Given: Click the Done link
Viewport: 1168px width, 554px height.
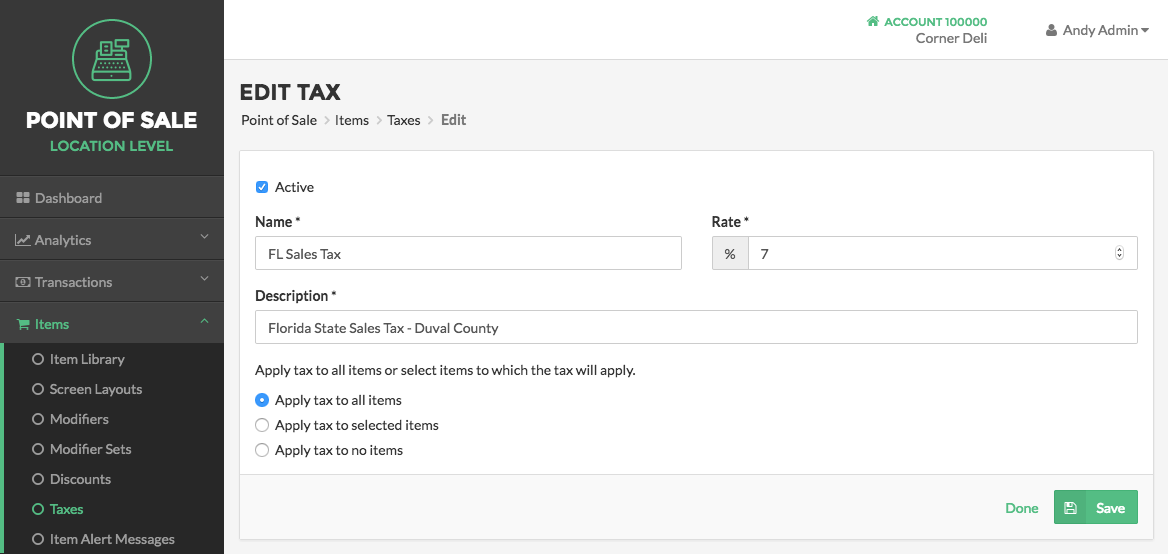Looking at the screenshot, I should 1021,508.
